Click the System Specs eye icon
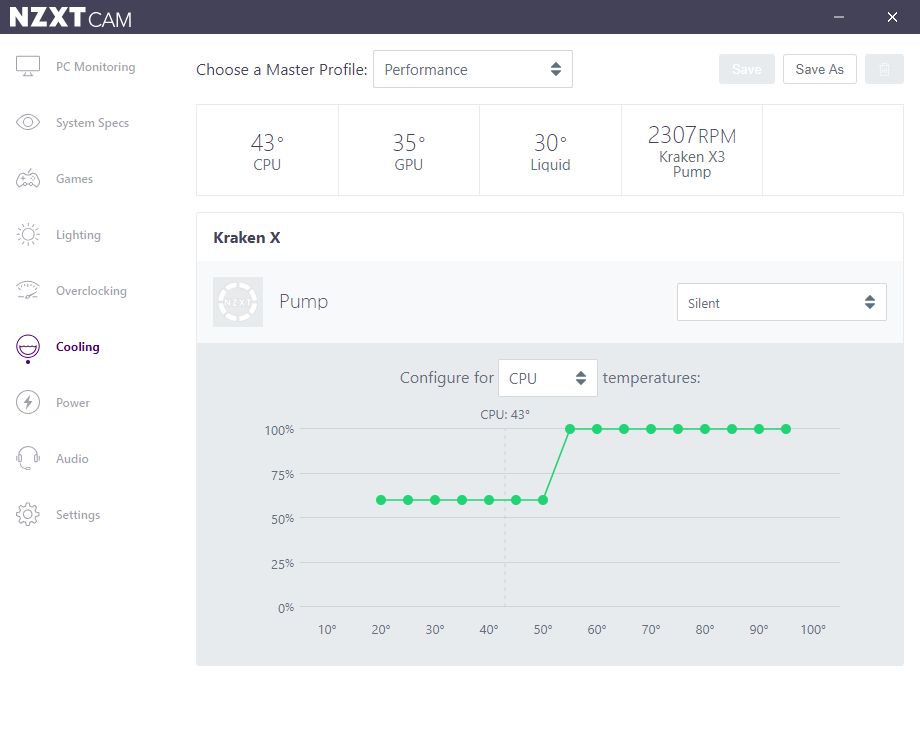Image resolution: width=920 pixels, height=755 pixels. 28,122
